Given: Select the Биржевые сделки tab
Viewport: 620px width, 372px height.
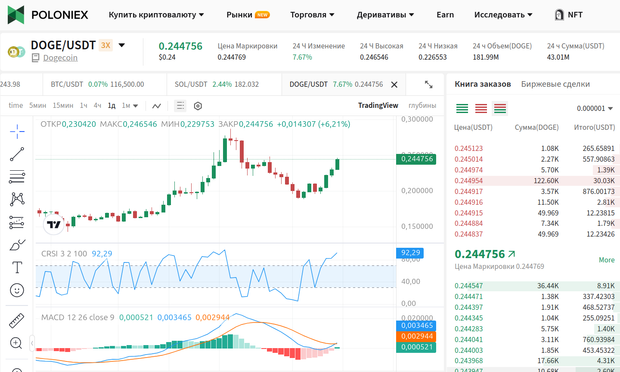Looking at the screenshot, I should 555,84.
